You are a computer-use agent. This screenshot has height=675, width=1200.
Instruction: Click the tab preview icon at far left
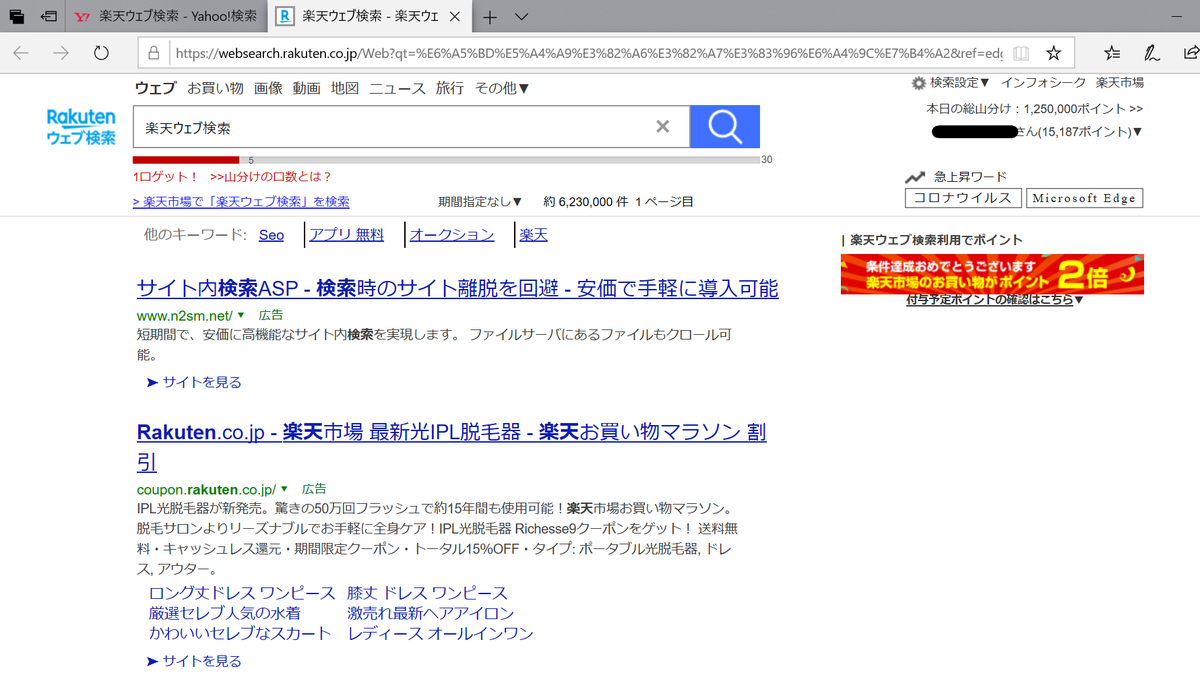point(17,17)
